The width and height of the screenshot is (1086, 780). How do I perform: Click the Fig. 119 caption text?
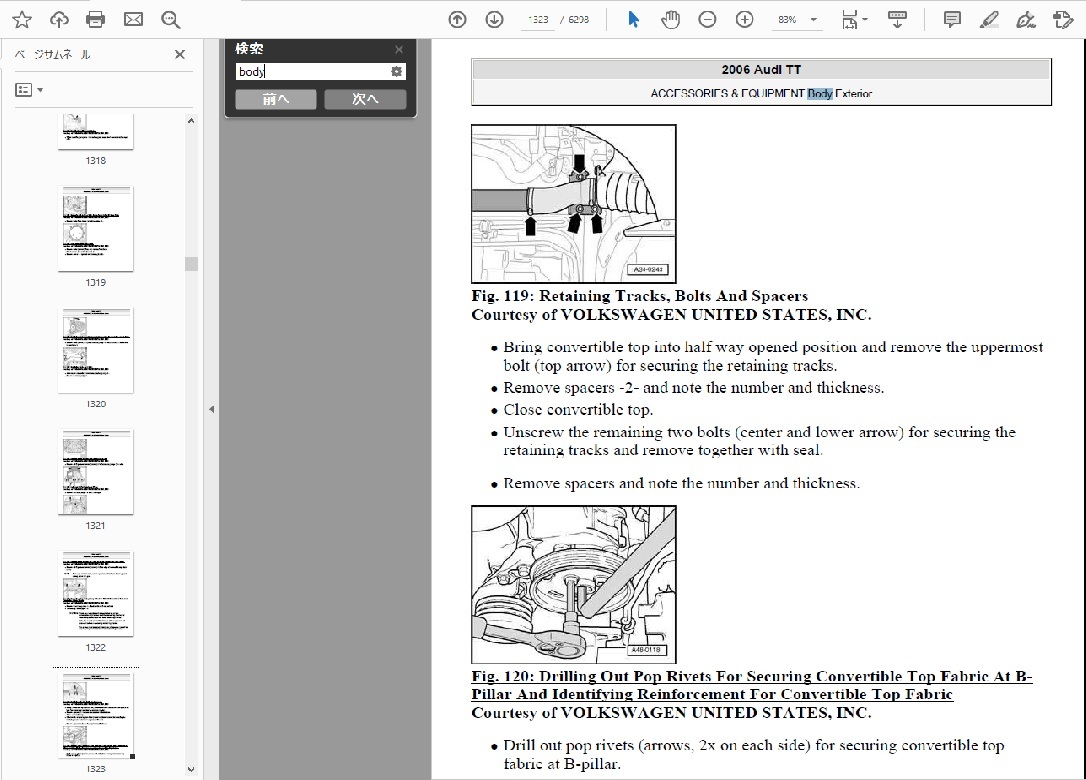click(639, 296)
